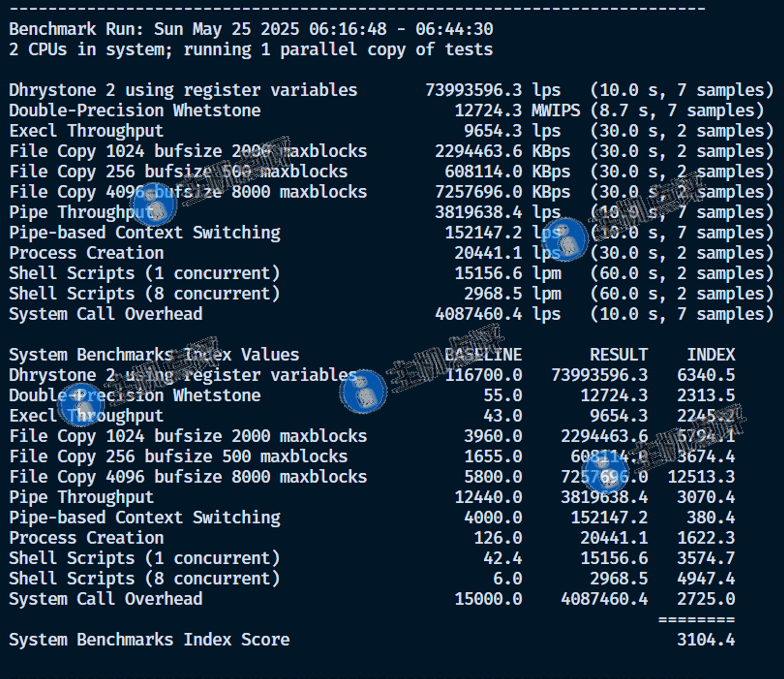
Task: Click the Shell Scripts (1 concurrent) baseline 42.4
Action: click(x=502, y=558)
